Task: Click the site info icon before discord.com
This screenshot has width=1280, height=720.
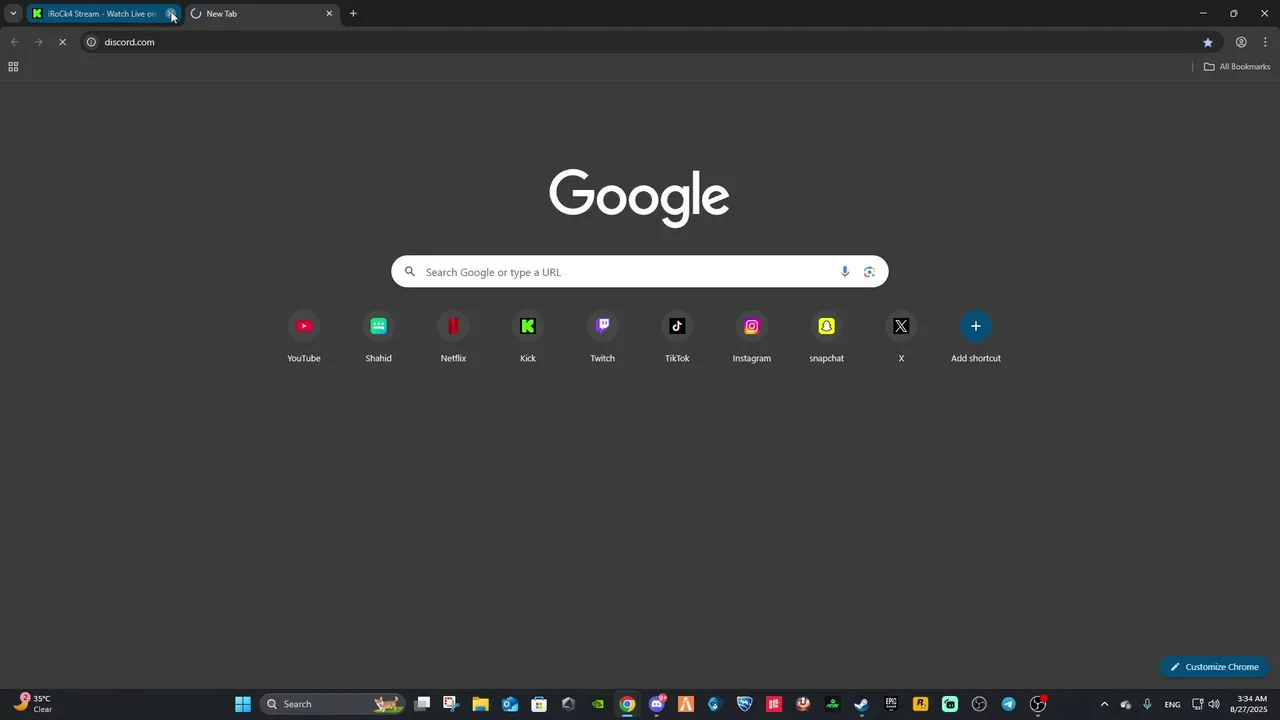Action: coord(91,42)
